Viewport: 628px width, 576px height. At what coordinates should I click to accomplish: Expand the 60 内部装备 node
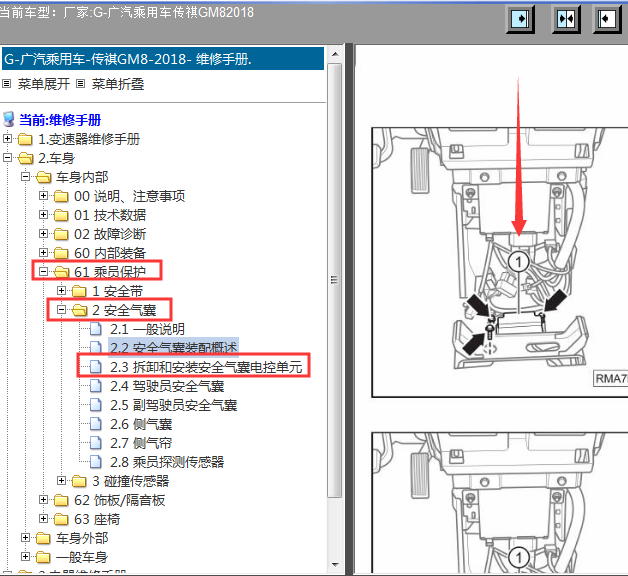[x=43, y=252]
